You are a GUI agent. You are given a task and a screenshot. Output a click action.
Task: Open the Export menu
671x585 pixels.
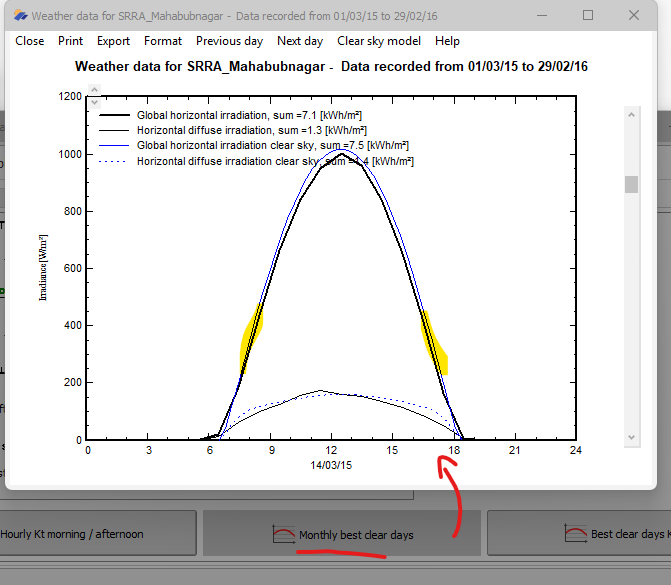[113, 41]
